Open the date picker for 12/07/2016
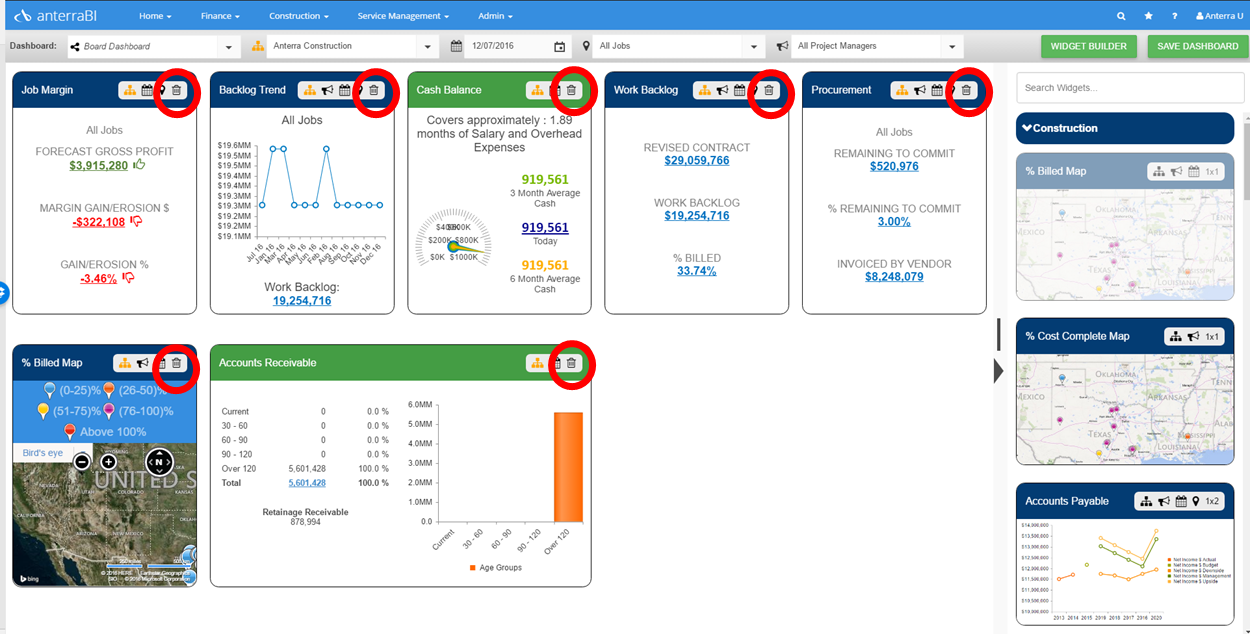 560,46
